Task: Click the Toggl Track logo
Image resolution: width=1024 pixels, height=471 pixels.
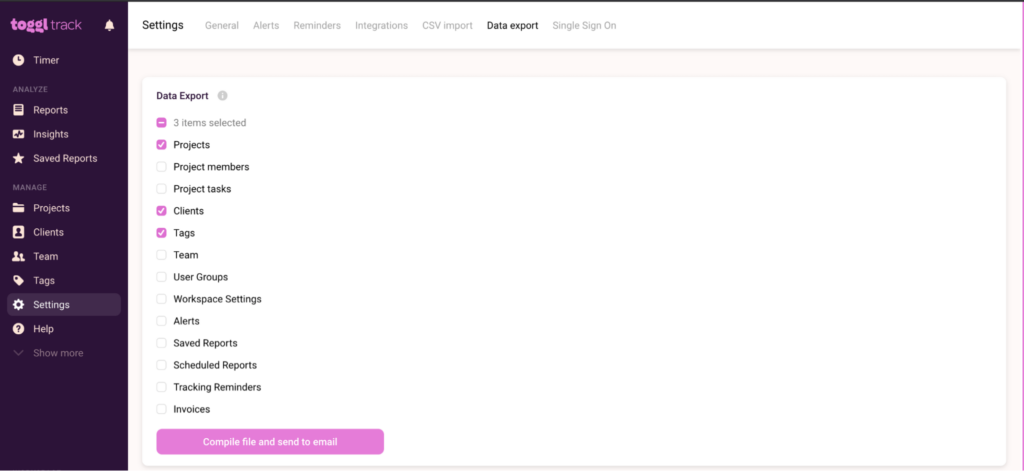Action: tap(46, 25)
